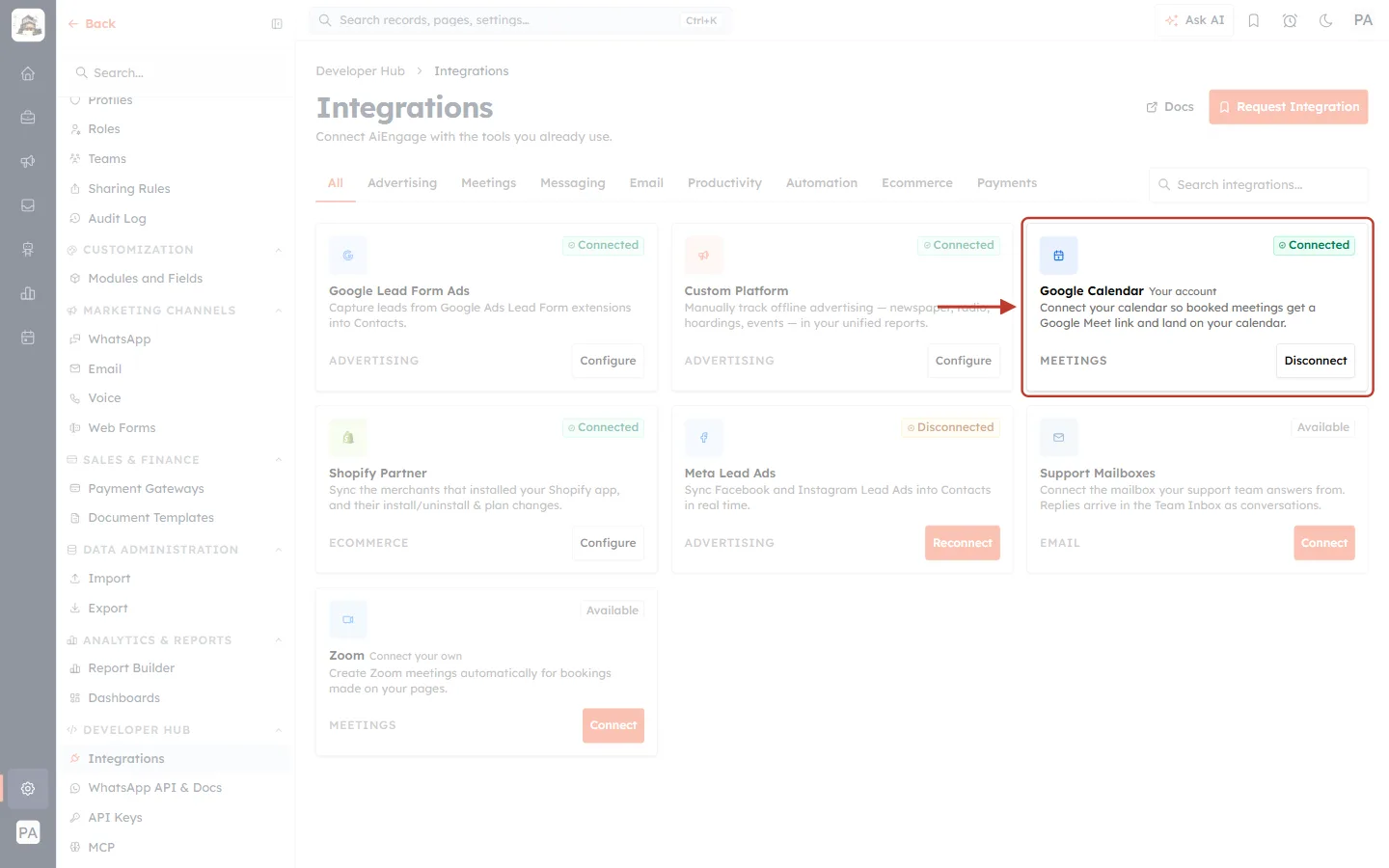Open the PA avatar at the bottom of the left rail

28,833
